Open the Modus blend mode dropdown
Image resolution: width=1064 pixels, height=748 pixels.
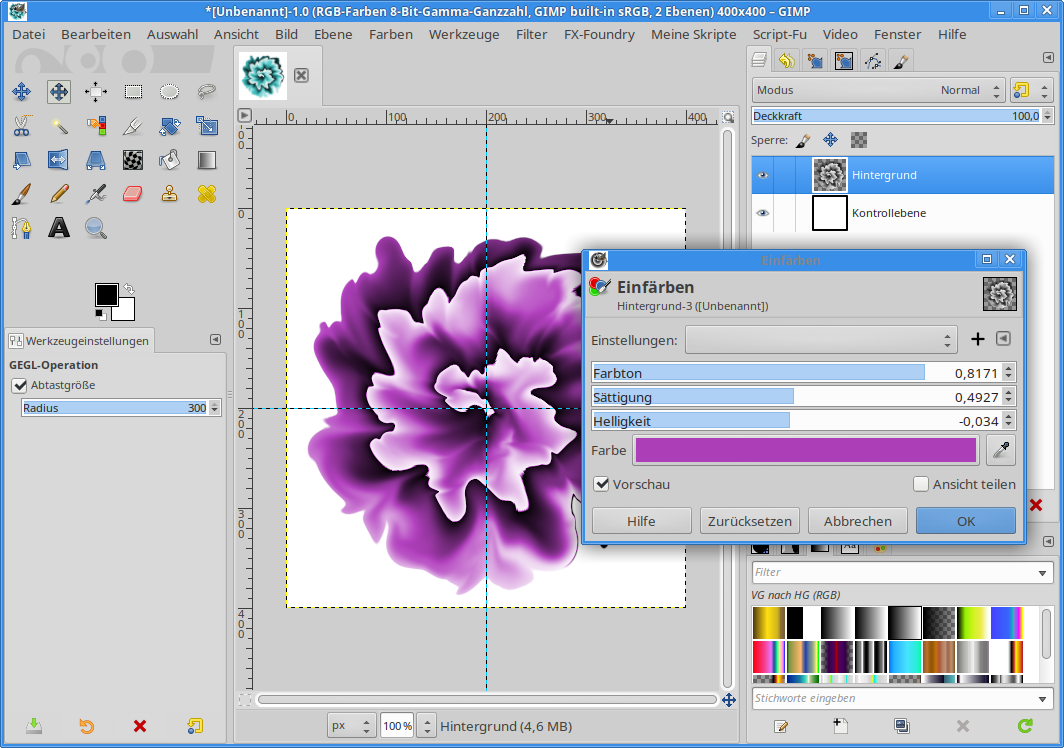point(878,90)
